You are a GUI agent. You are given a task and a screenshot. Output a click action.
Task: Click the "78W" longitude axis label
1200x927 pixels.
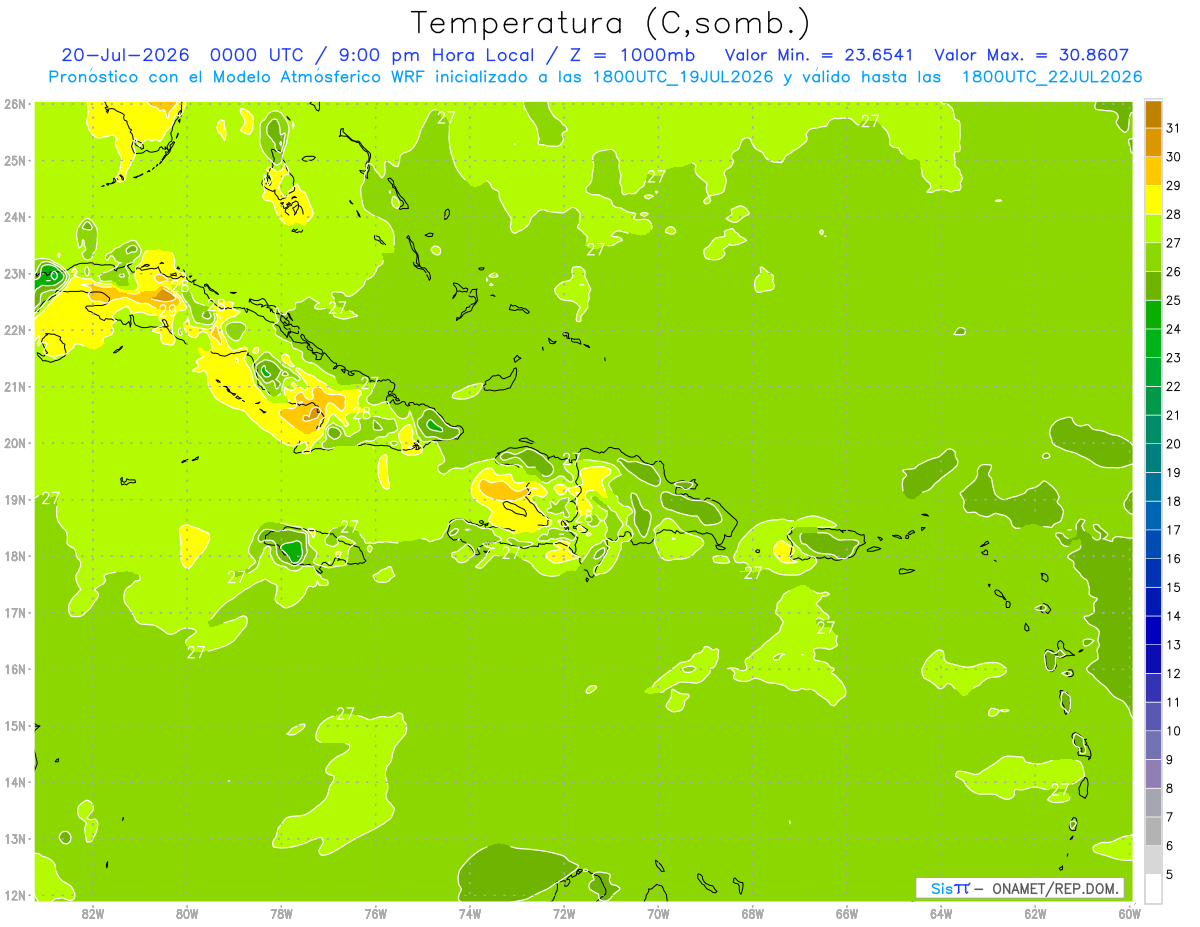281,913
